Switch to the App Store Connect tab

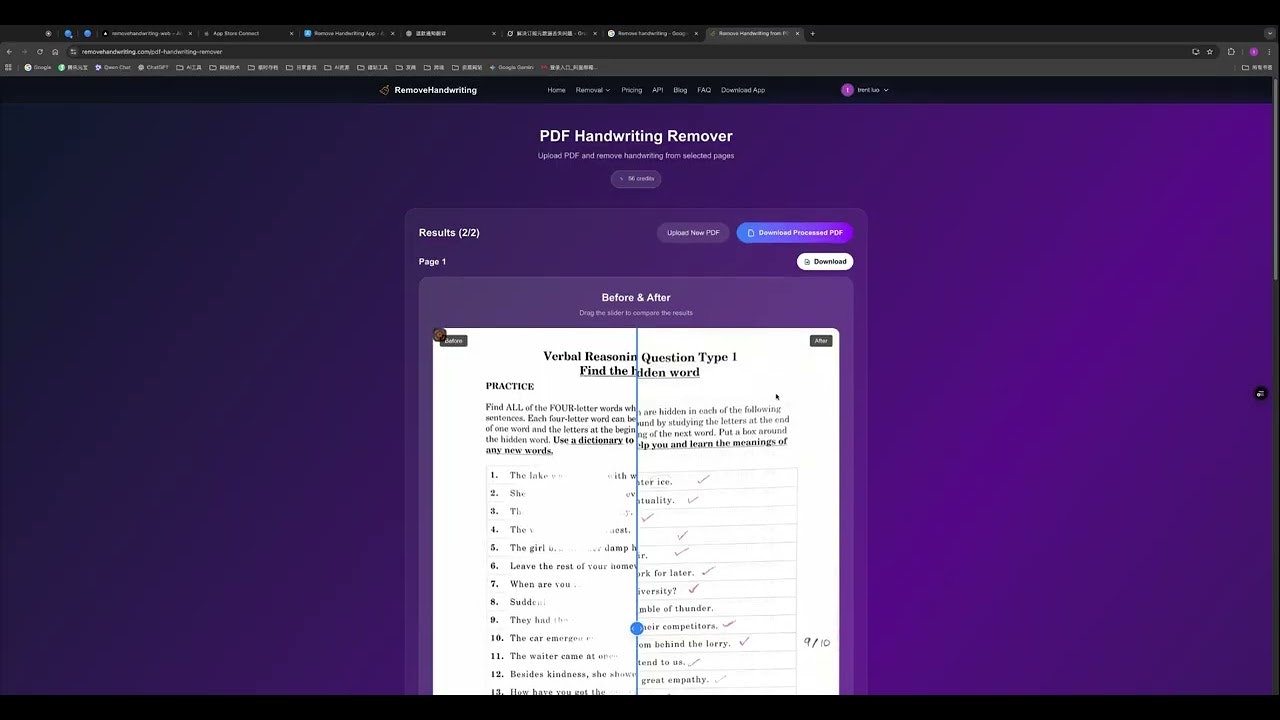point(248,33)
